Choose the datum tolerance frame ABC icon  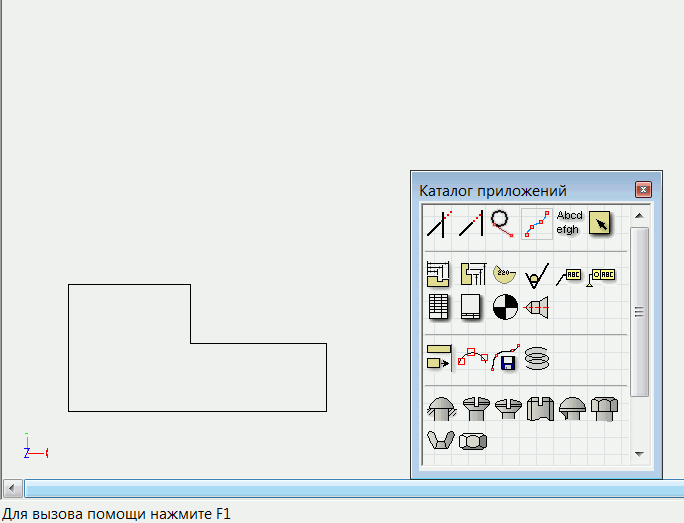[601, 277]
